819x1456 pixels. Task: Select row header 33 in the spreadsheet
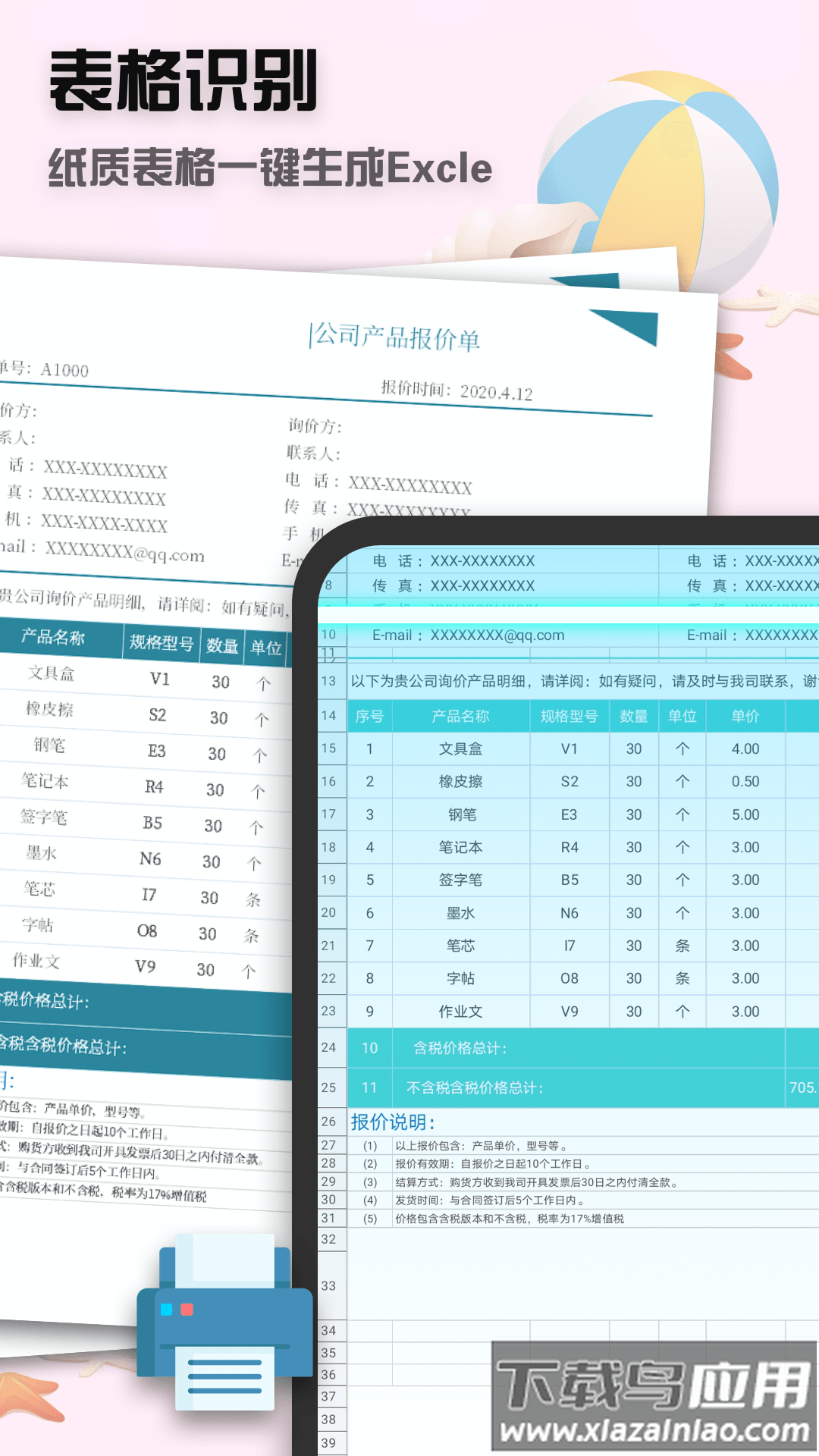tap(328, 1286)
